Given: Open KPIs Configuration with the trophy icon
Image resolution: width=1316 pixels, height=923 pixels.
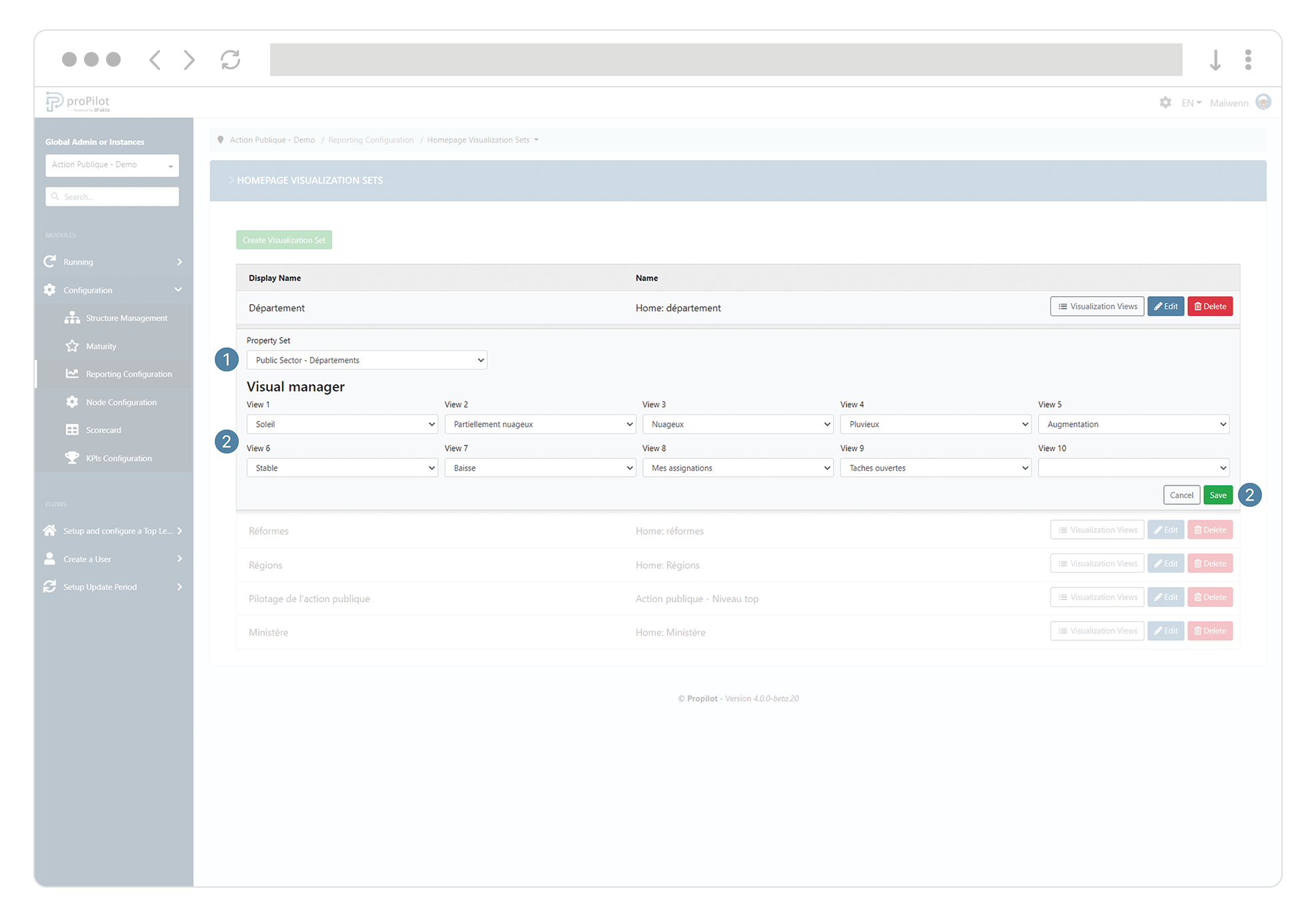Looking at the screenshot, I should (118, 458).
